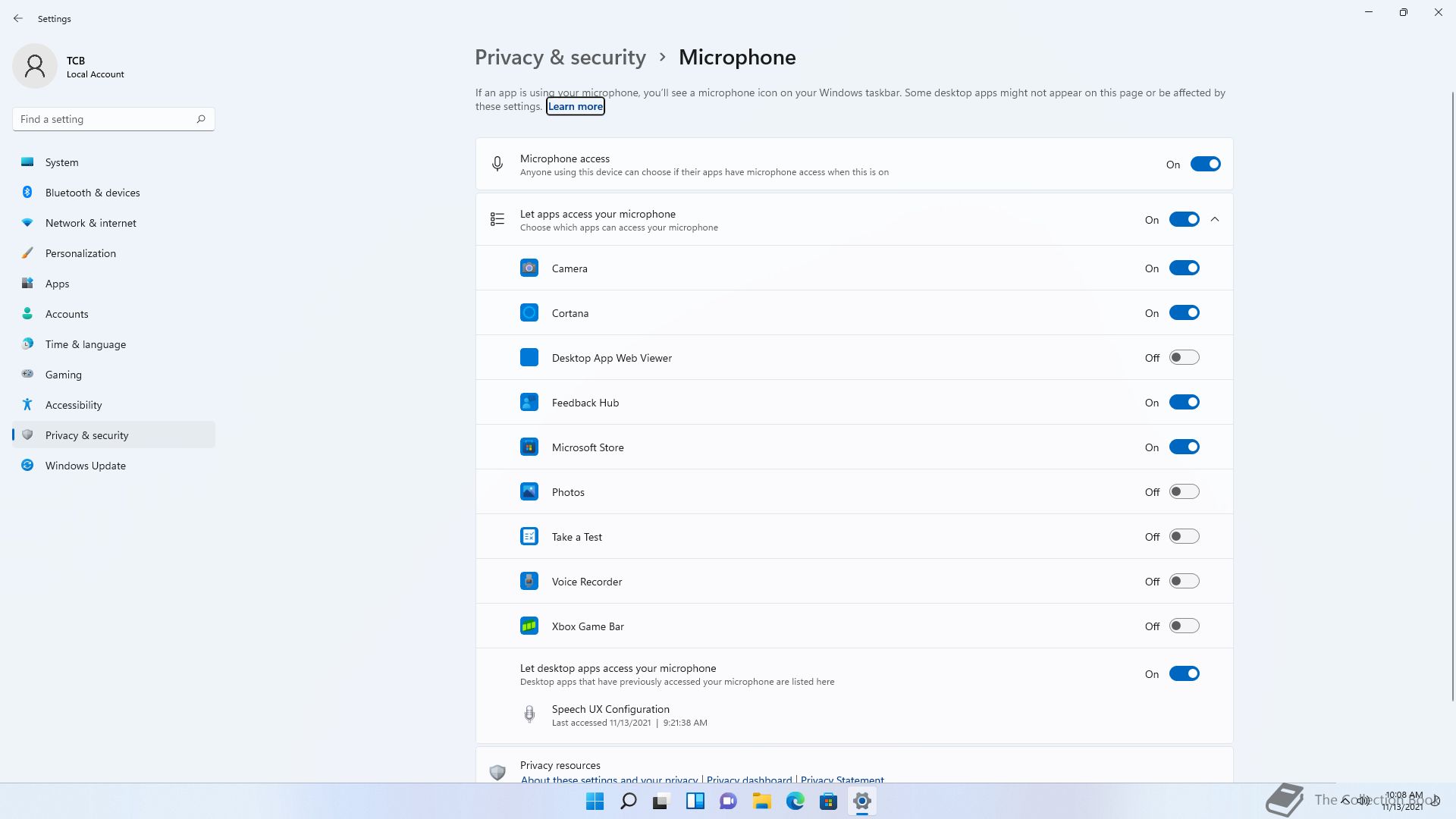
Task: Go to the Windows Update section
Action: [86, 466]
